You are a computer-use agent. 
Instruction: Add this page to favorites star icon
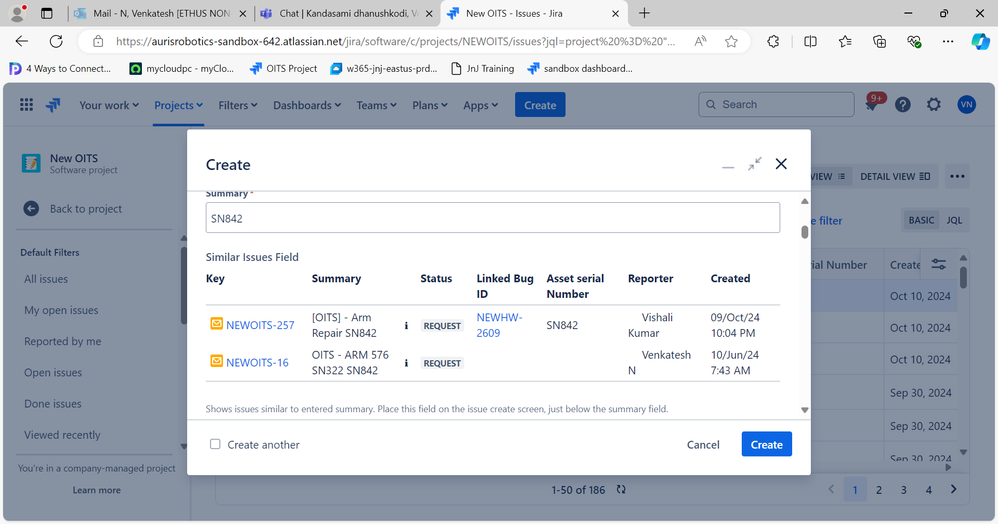pos(731,41)
